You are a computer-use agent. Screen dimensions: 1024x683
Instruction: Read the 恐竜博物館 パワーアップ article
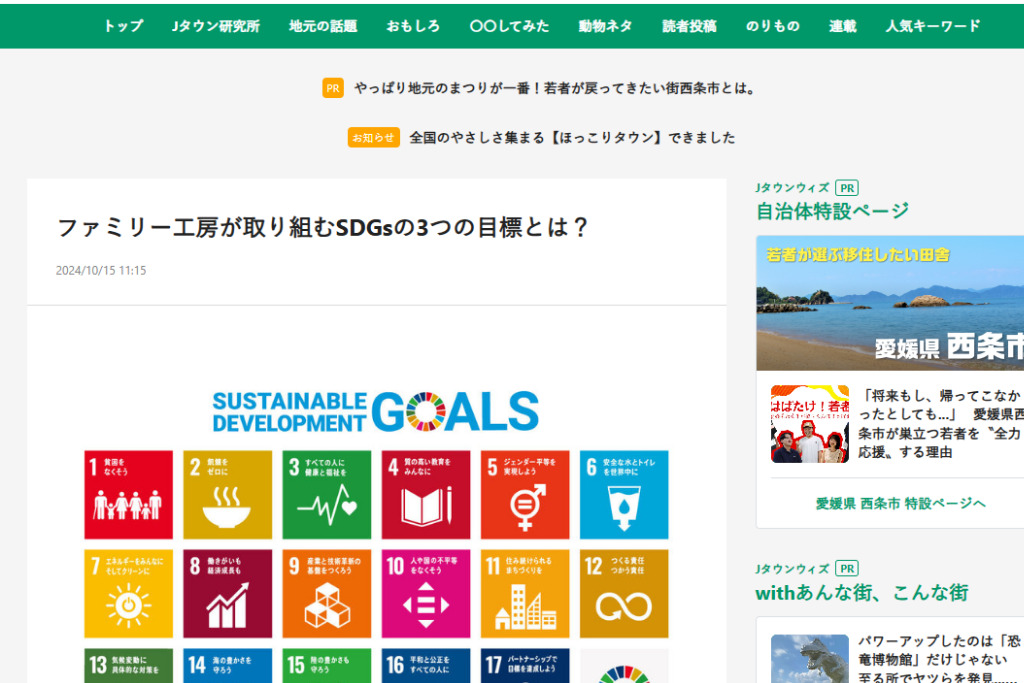pyautogui.click(x=940, y=659)
